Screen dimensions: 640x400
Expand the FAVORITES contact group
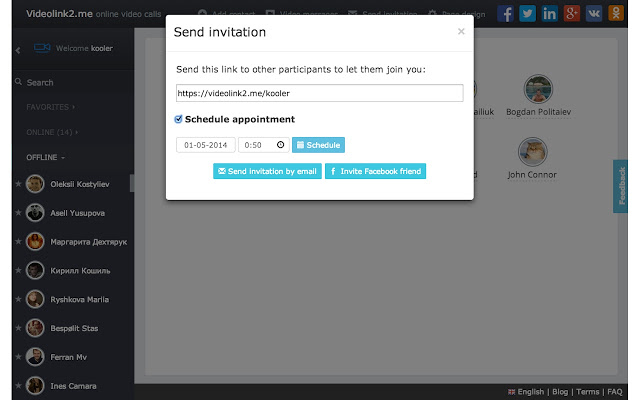(51, 106)
